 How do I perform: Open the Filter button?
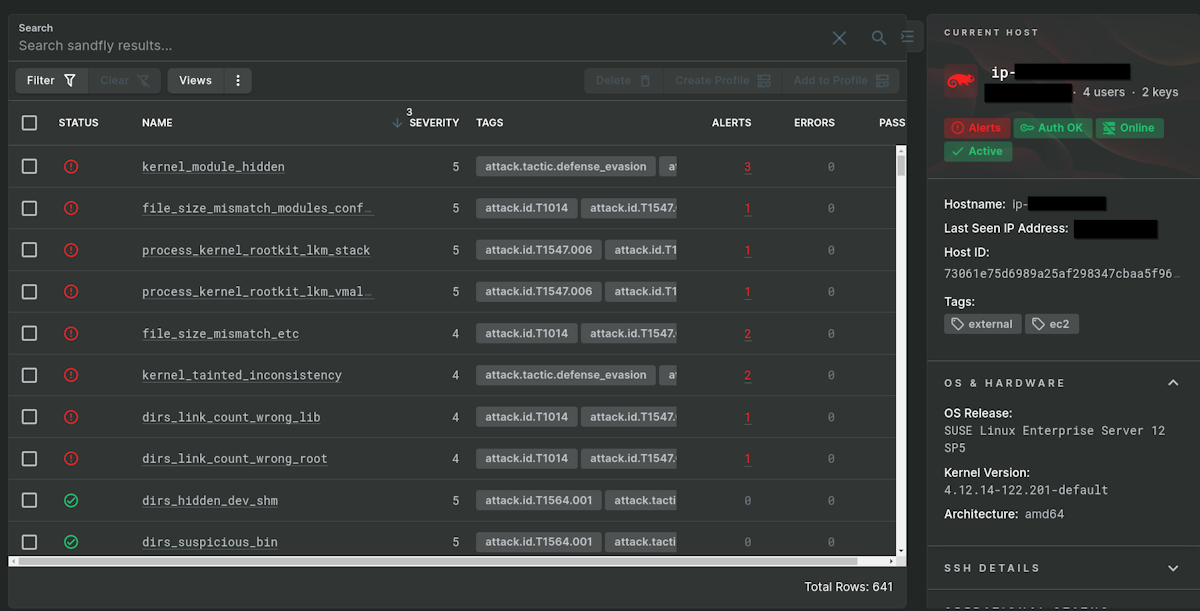pyautogui.click(x=51, y=81)
